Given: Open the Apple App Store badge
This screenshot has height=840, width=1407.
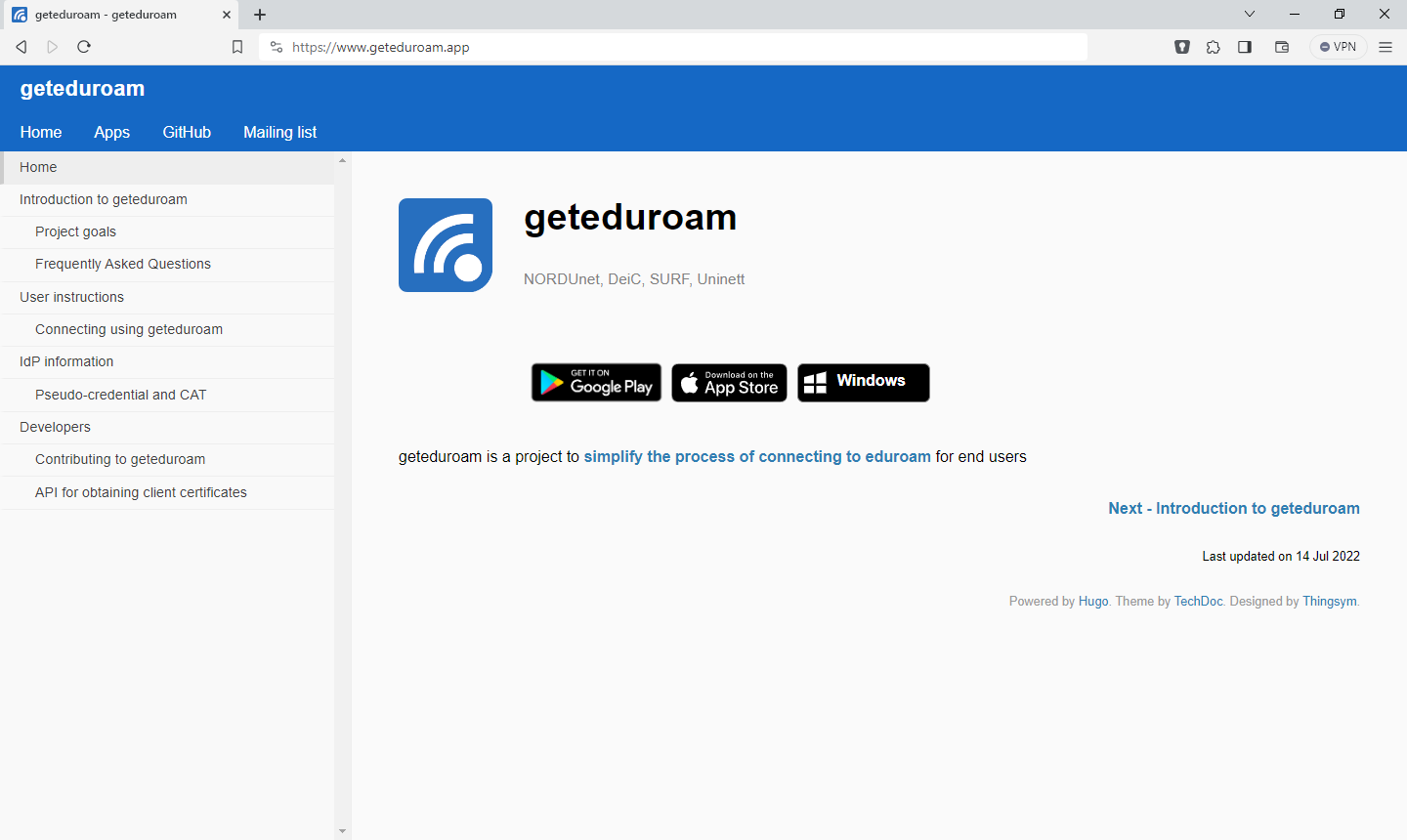Looking at the screenshot, I should [x=729, y=383].
